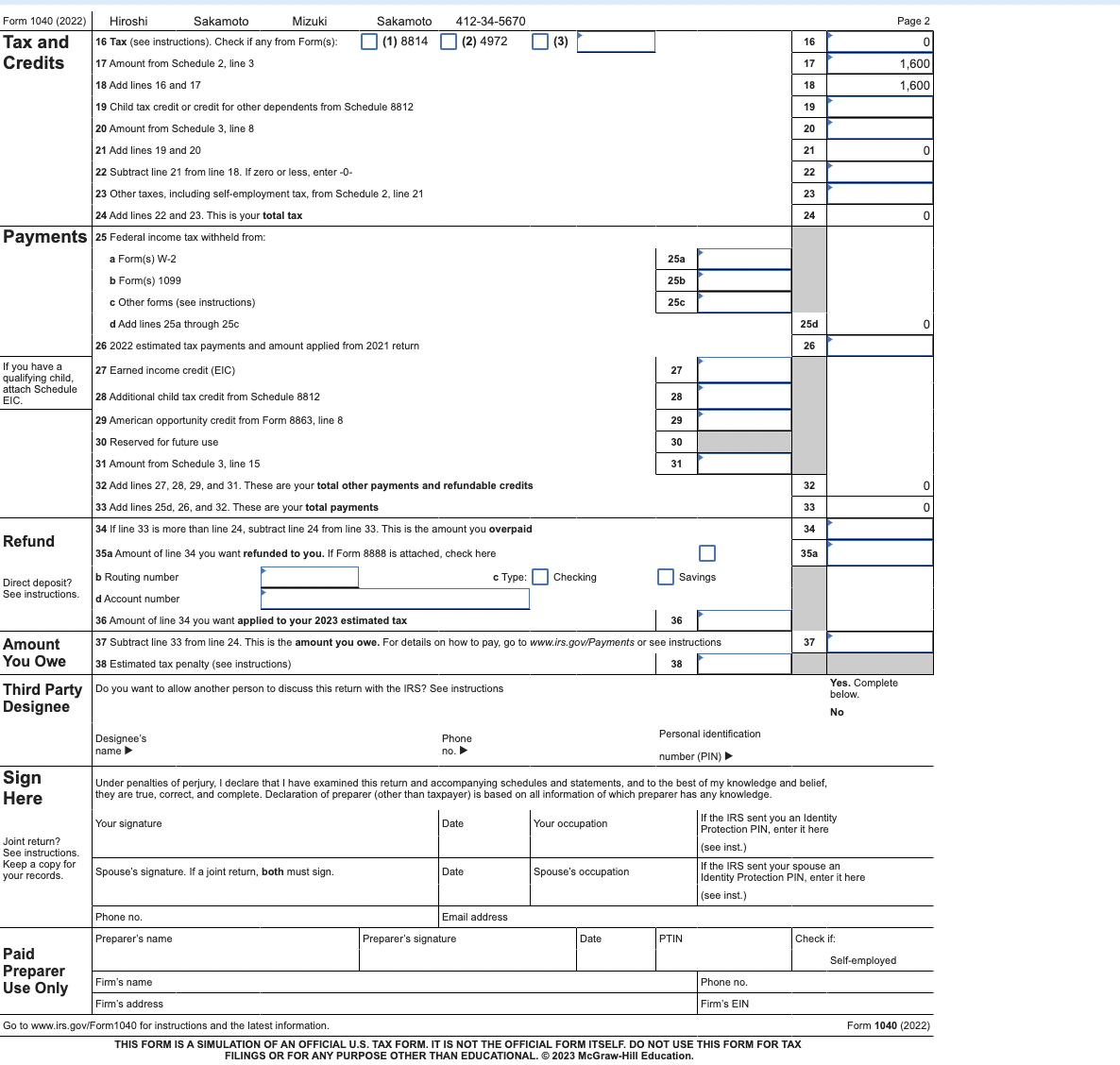Click the line 25a Form W-2 withholding field
The height and width of the screenshot is (1065, 1120).
(744, 260)
